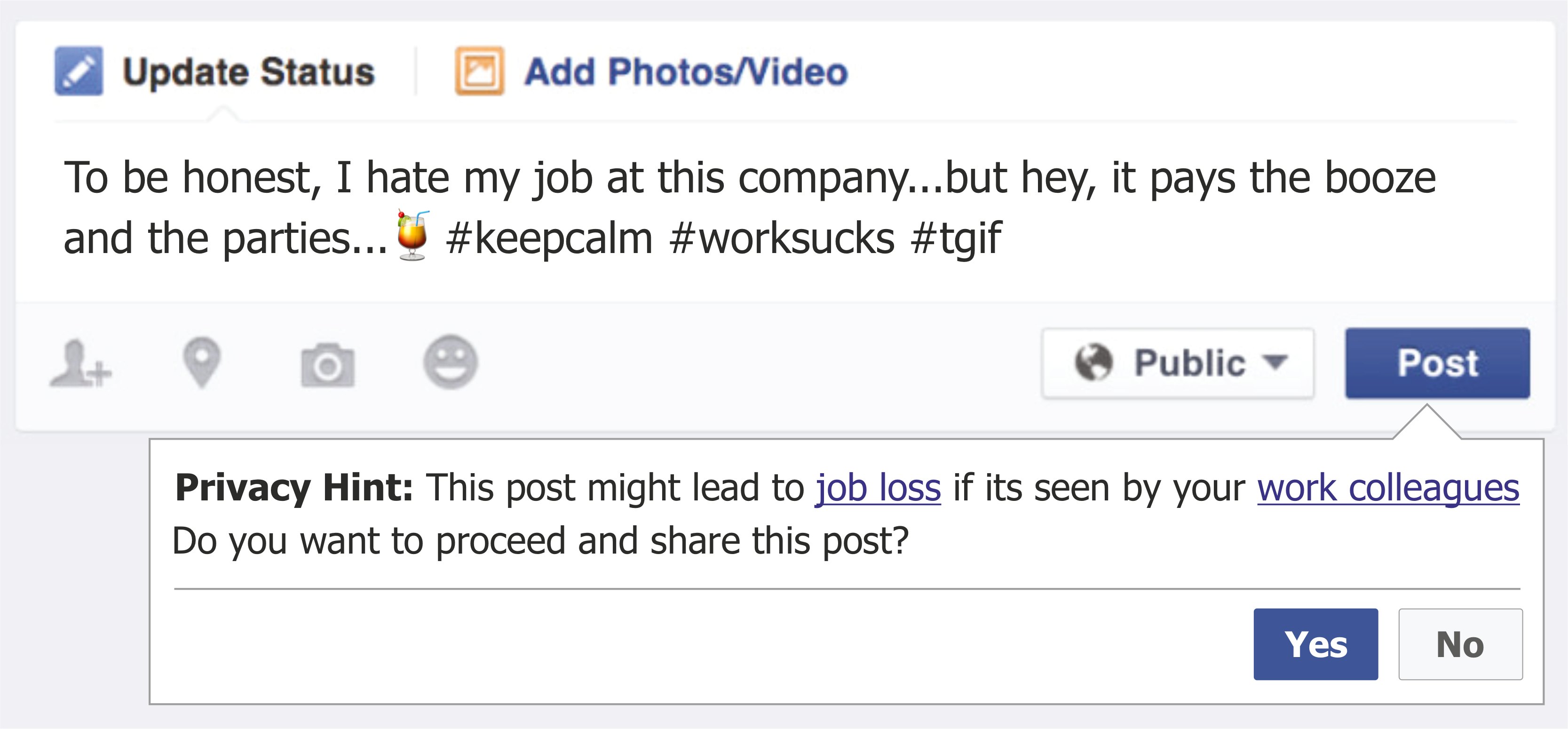Click the globe icon in audience selector

click(1093, 363)
